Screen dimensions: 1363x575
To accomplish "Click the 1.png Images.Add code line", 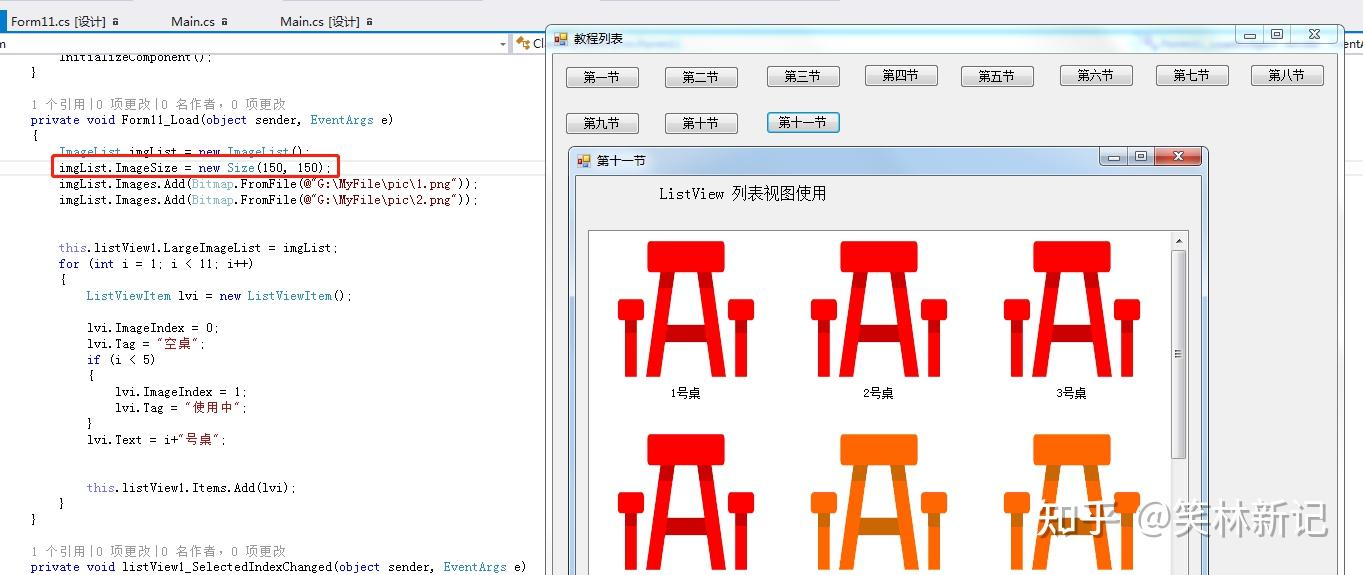I will pos(268,184).
